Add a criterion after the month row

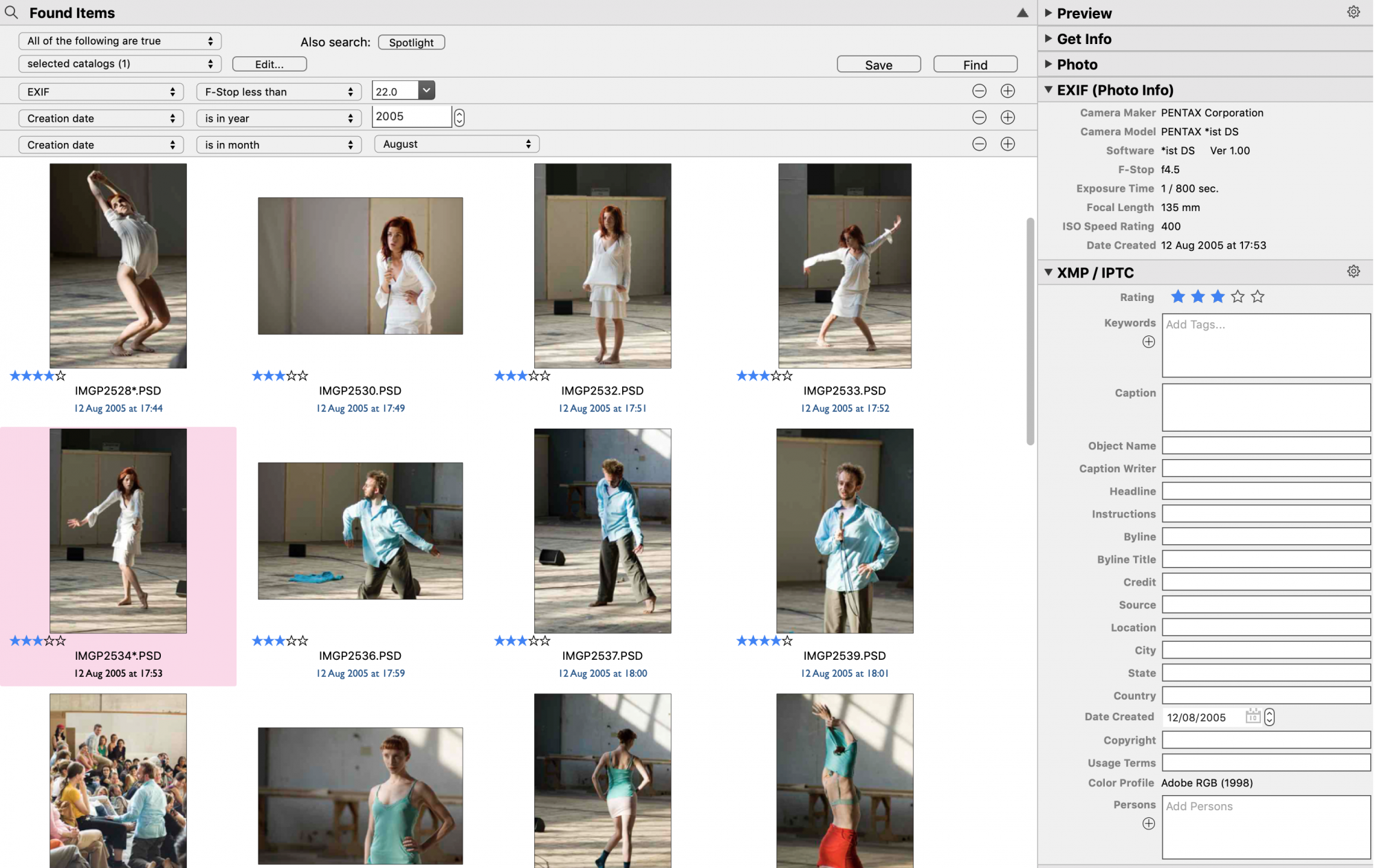[1007, 144]
